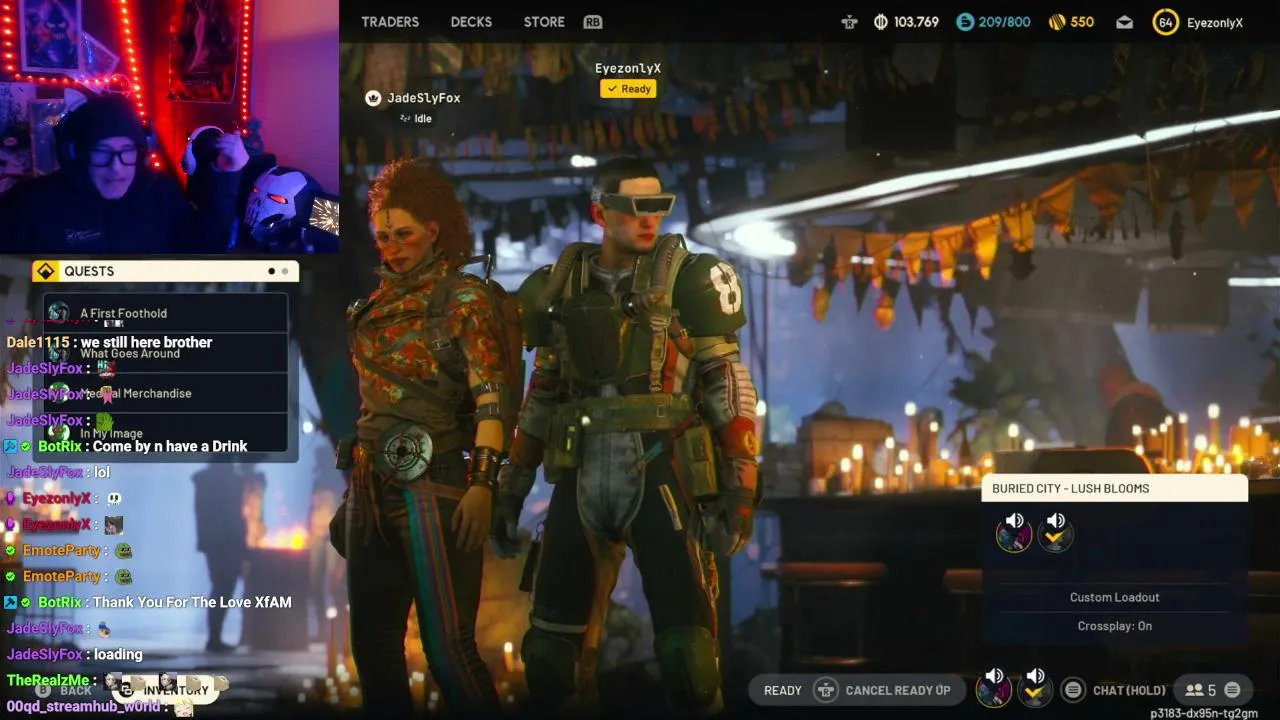Viewport: 1280px width, 720px height.
Task: Click the Dale1115 chat message
Action: (x=109, y=342)
